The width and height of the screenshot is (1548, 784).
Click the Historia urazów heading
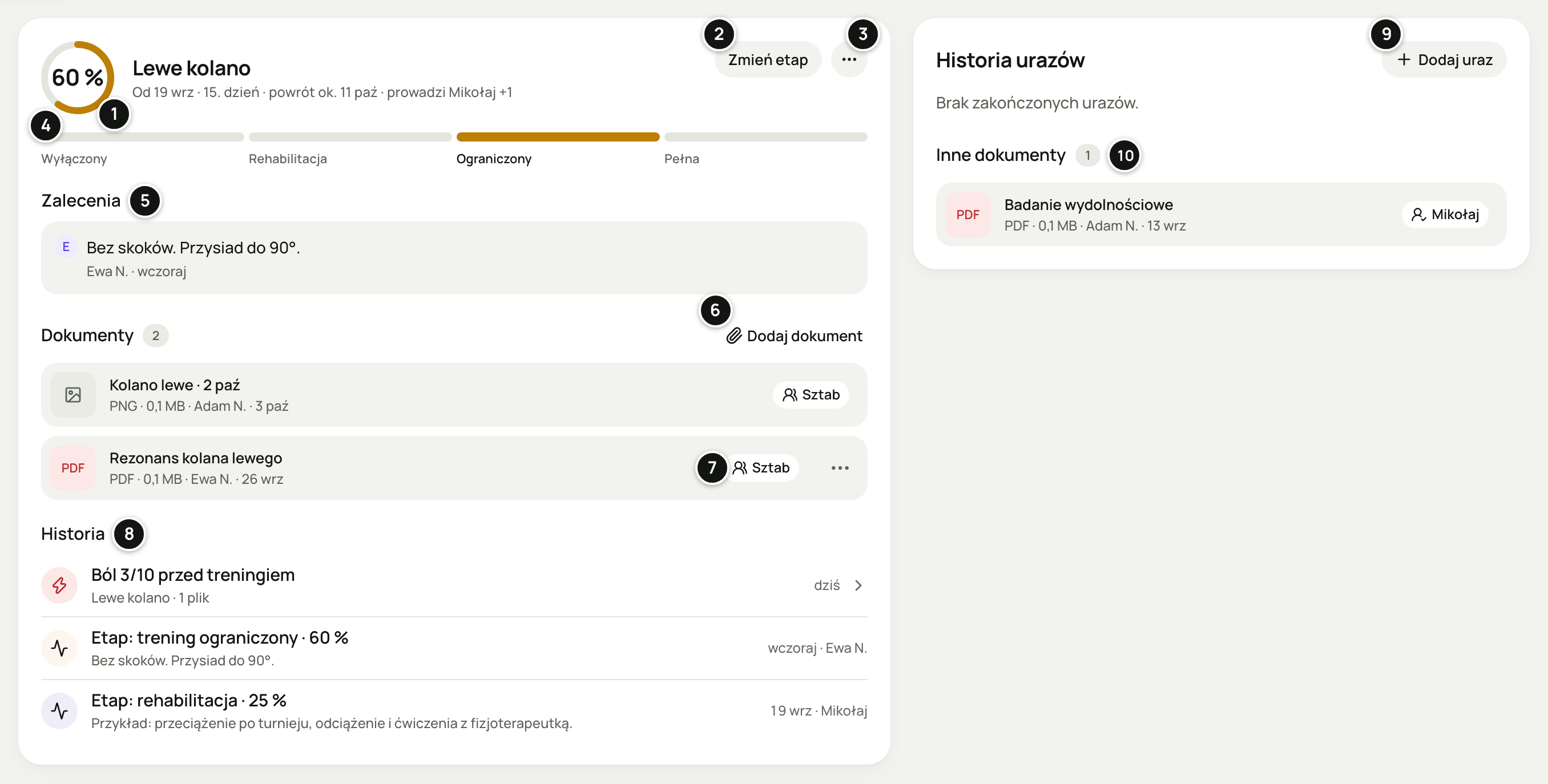pos(1010,59)
